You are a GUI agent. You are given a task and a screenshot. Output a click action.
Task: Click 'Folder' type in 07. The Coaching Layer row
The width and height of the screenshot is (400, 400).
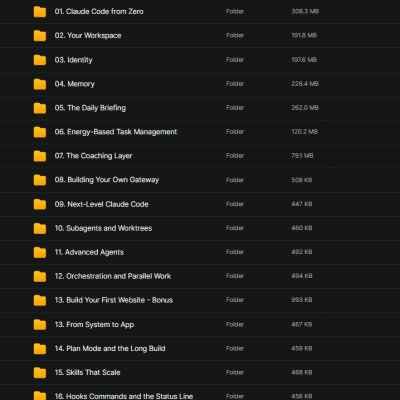click(x=235, y=156)
